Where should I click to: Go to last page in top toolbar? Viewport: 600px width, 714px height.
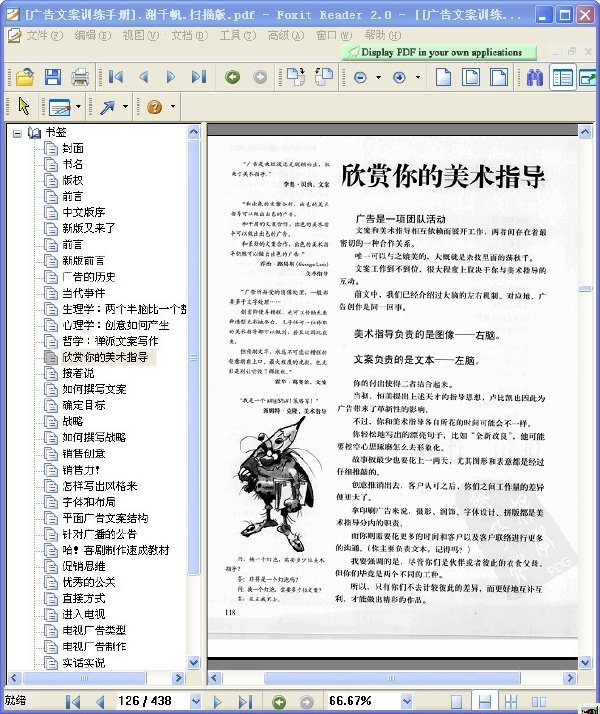[198, 77]
